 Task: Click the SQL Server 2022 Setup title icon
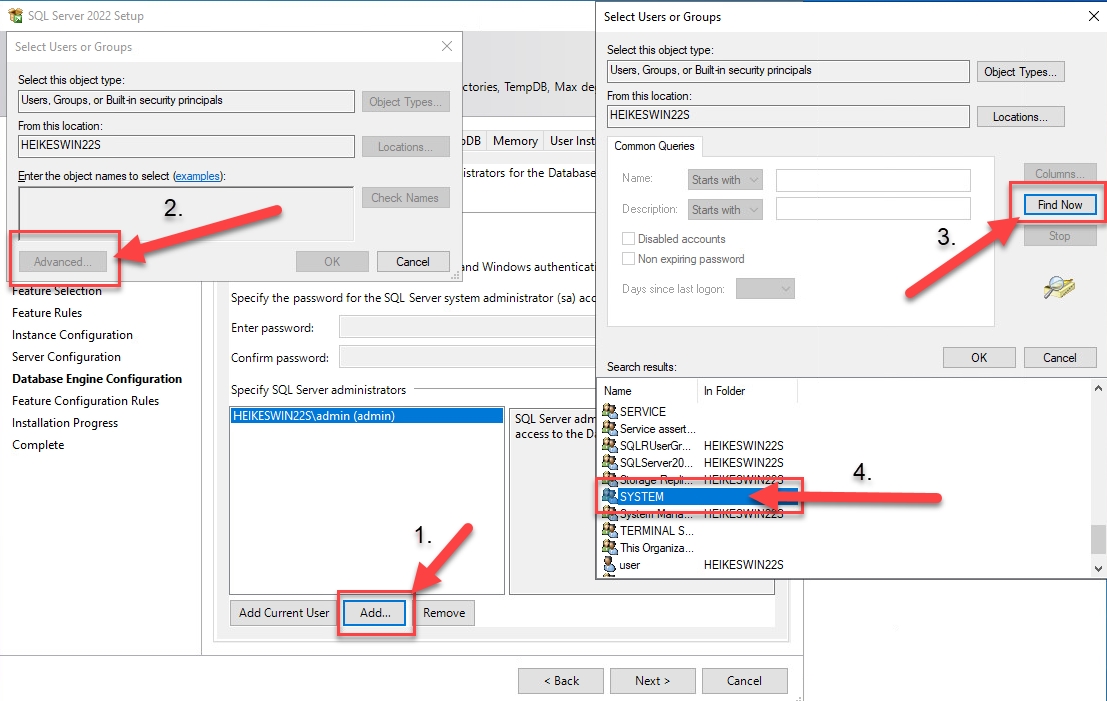pos(15,15)
